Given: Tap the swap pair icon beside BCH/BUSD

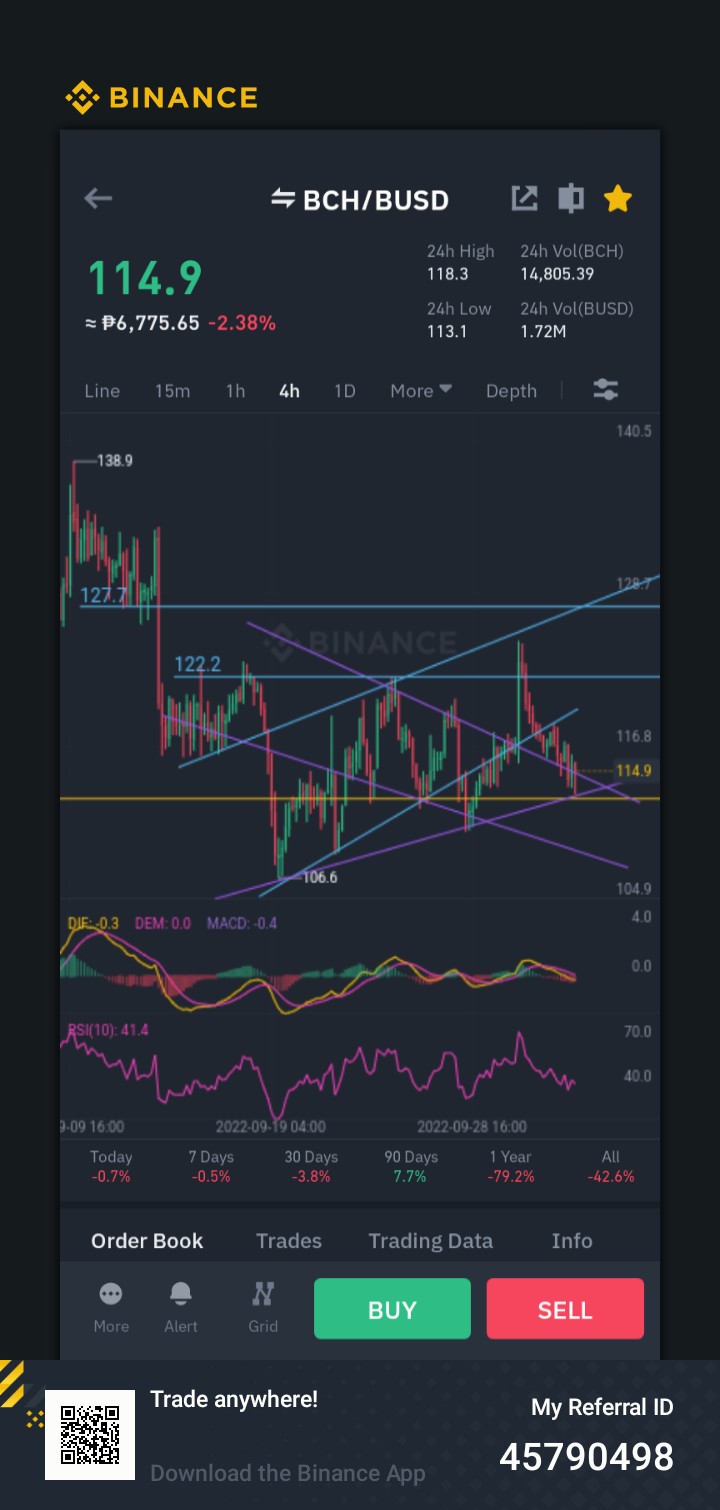Looking at the screenshot, I should click(x=283, y=199).
